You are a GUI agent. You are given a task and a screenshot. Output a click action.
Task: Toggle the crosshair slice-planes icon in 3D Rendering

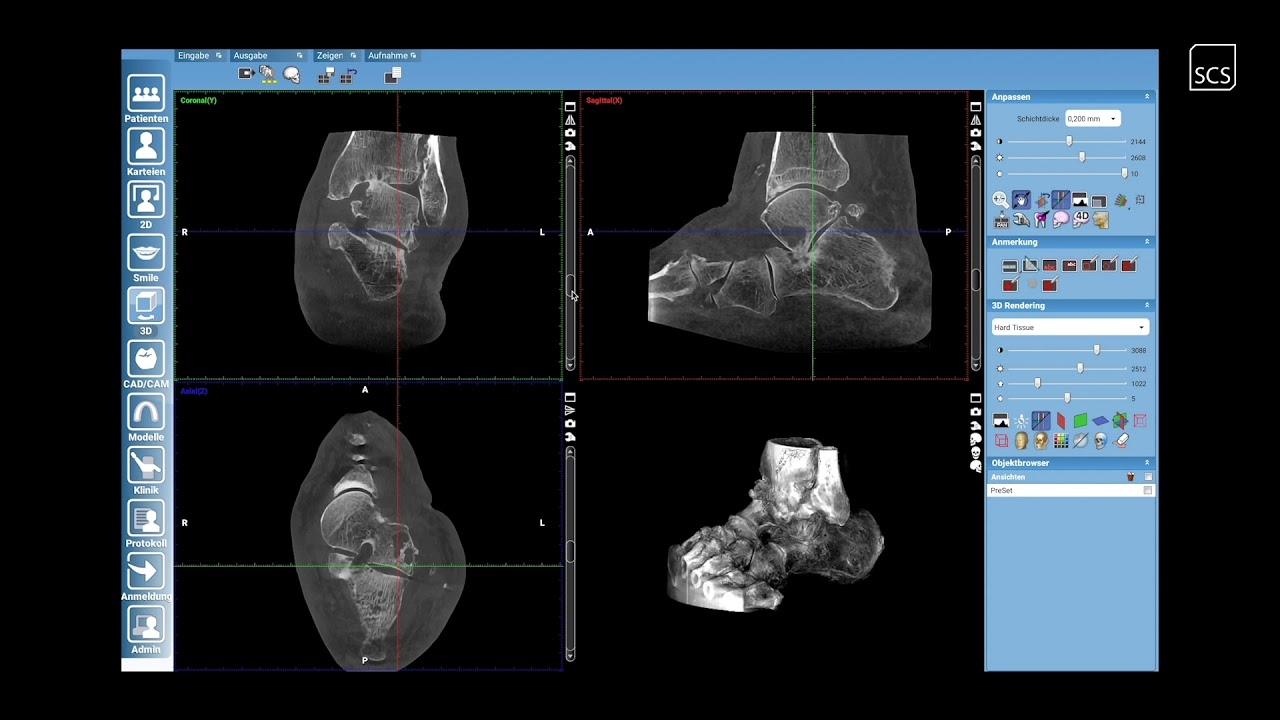point(1119,420)
